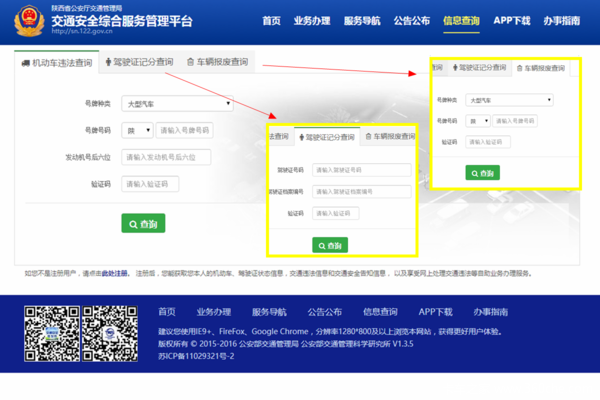Focus 号牌号码 input in the 车辆报废查询 inset panel
This screenshot has height=400, width=600.
(515, 121)
